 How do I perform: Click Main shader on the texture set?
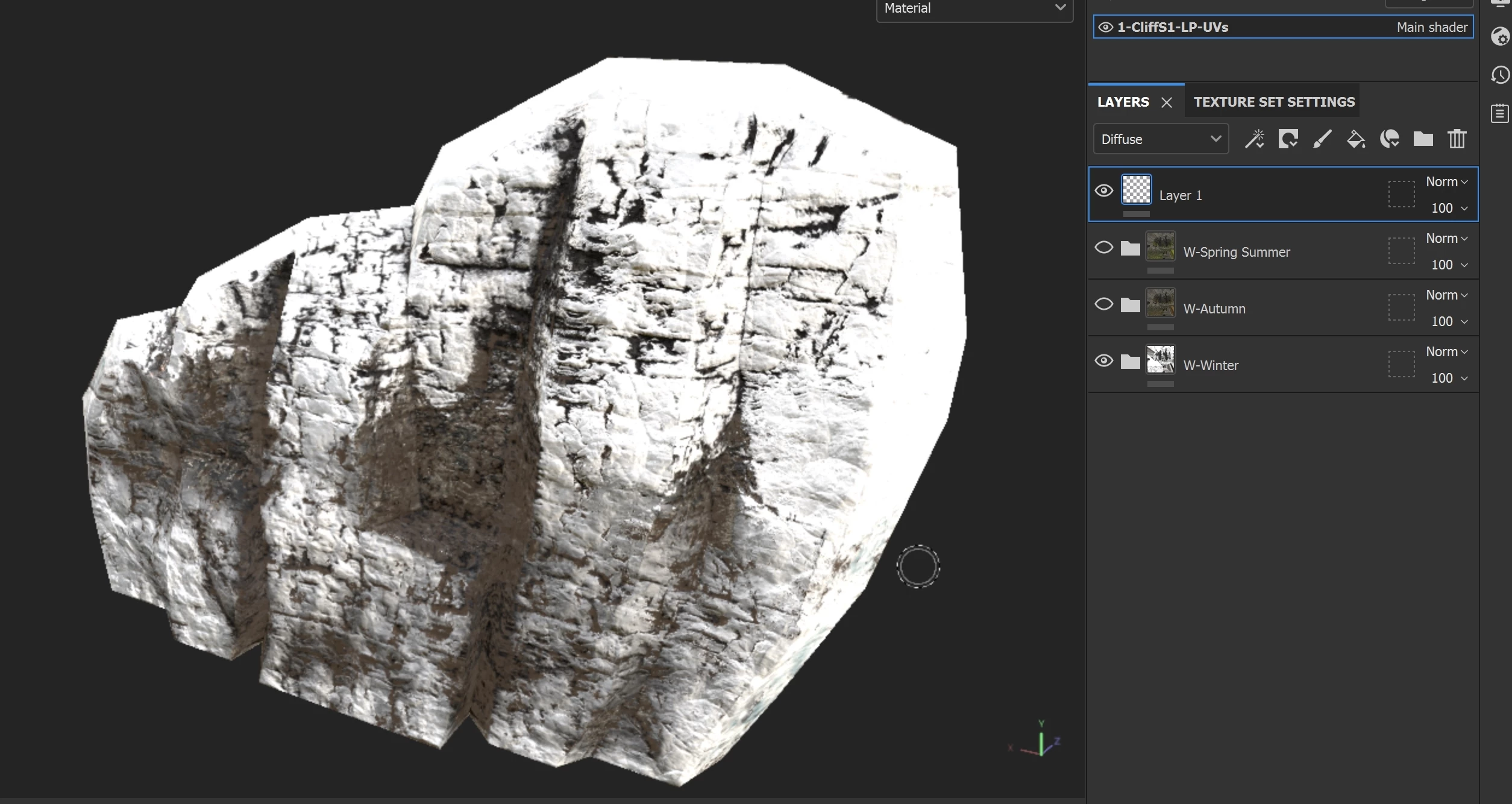pos(1431,28)
